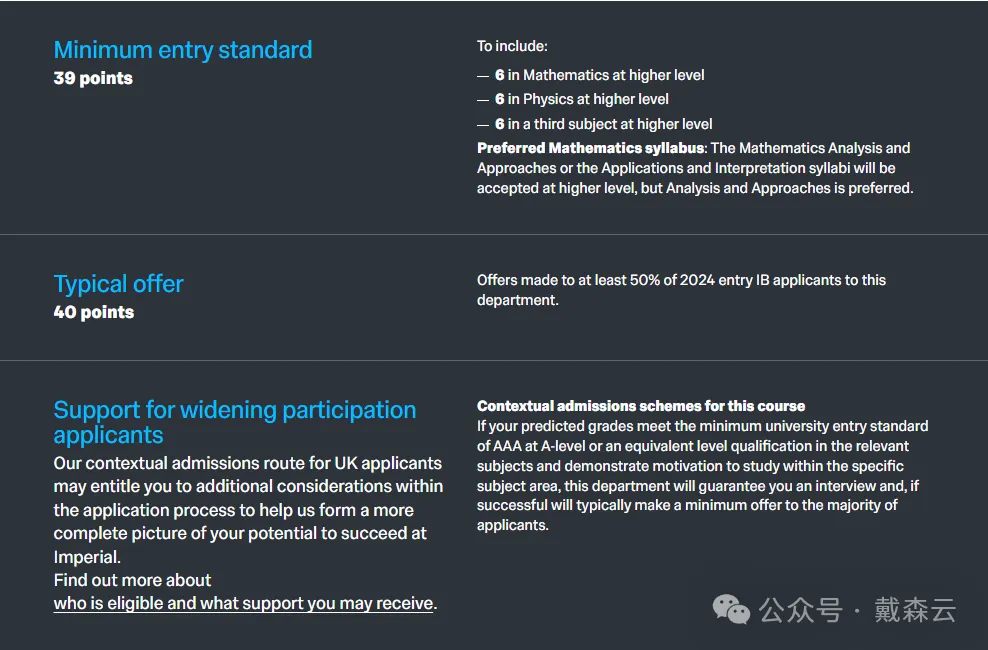This screenshot has height=650, width=988.
Task: Click the WeChat logo icon in watermark
Action: pos(730,609)
